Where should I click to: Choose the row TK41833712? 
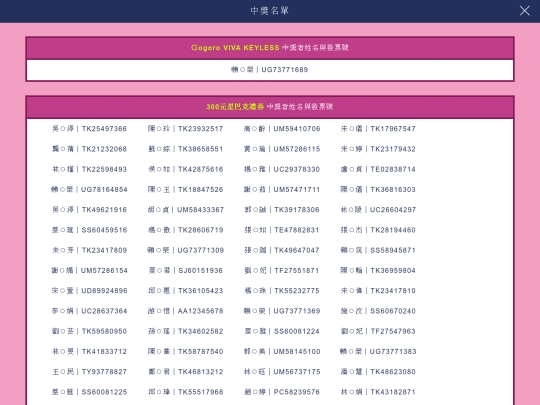90,352
